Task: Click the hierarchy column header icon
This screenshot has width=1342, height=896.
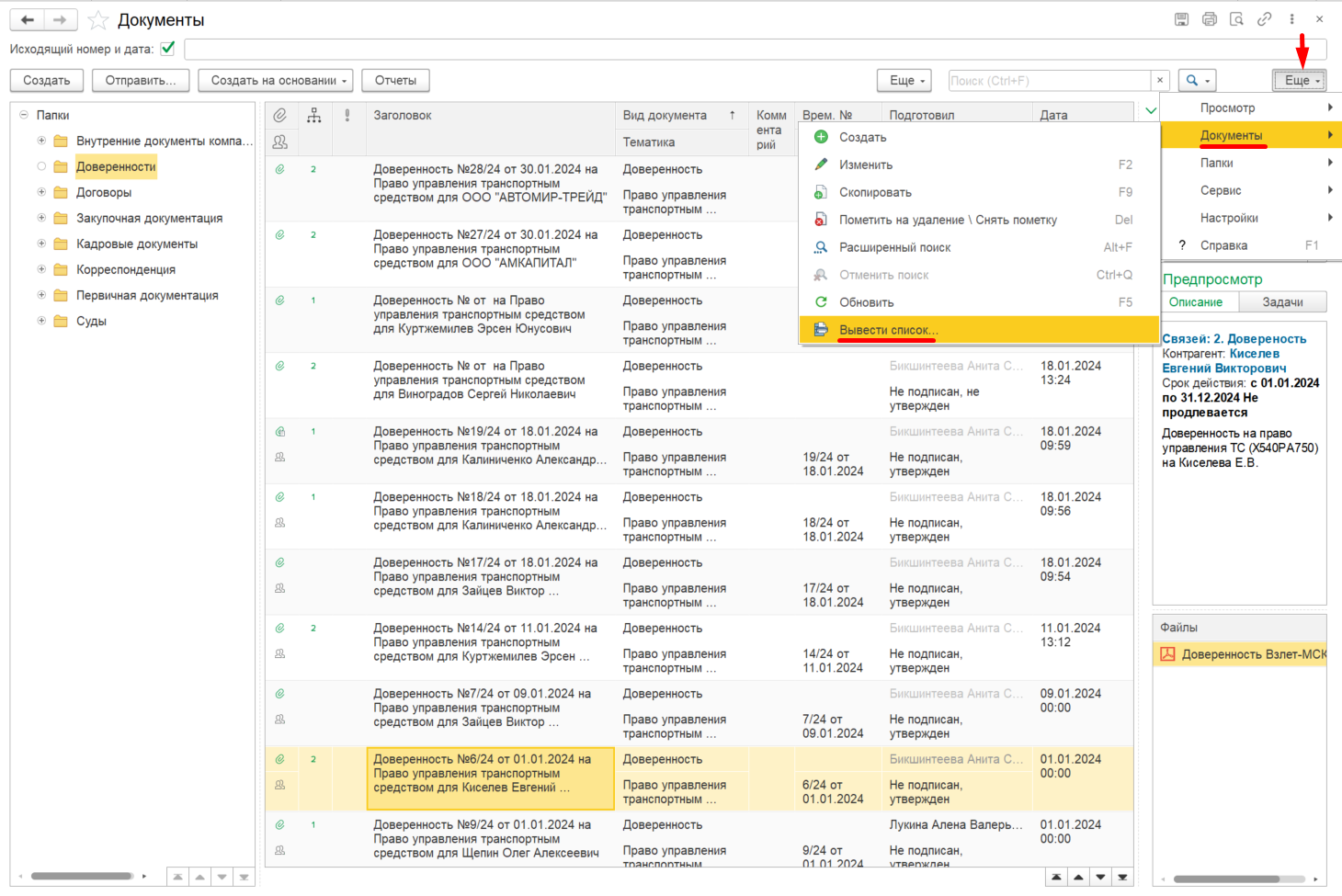Action: pos(314,115)
